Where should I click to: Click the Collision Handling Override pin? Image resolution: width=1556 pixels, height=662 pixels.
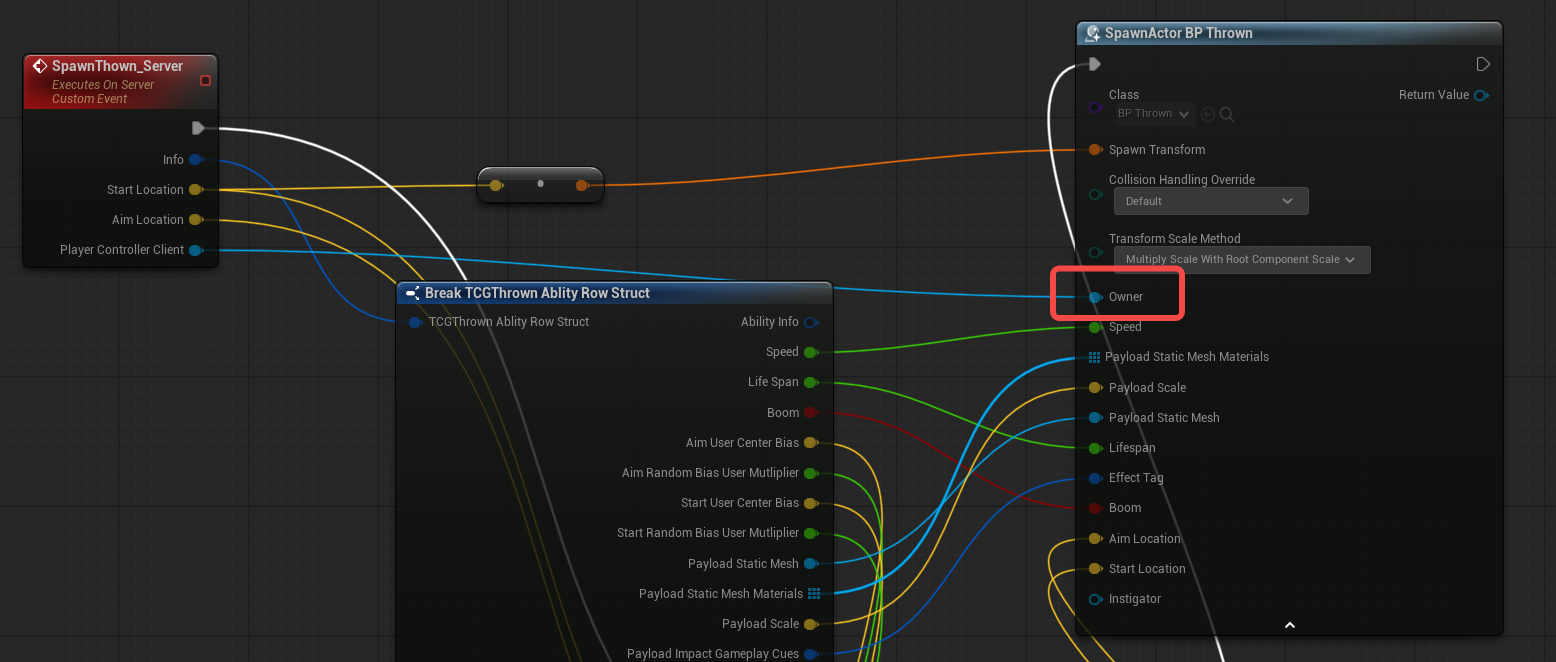click(1095, 193)
